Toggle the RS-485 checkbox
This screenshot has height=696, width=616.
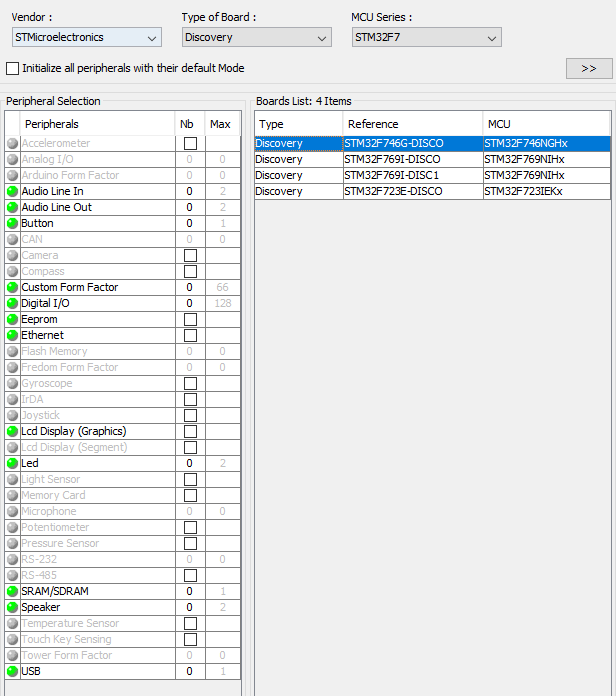190,575
